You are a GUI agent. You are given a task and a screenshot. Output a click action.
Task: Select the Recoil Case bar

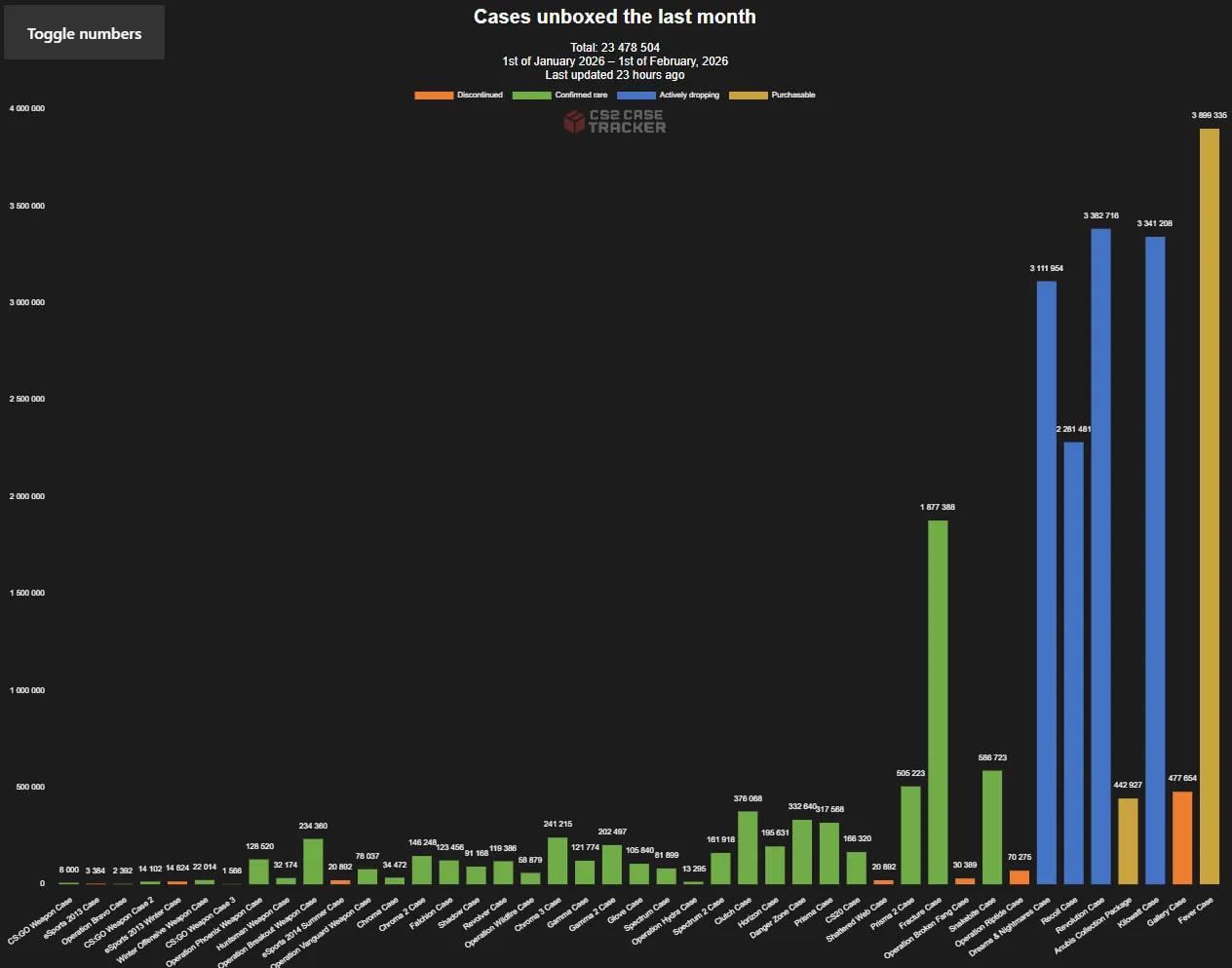(x=1073, y=663)
